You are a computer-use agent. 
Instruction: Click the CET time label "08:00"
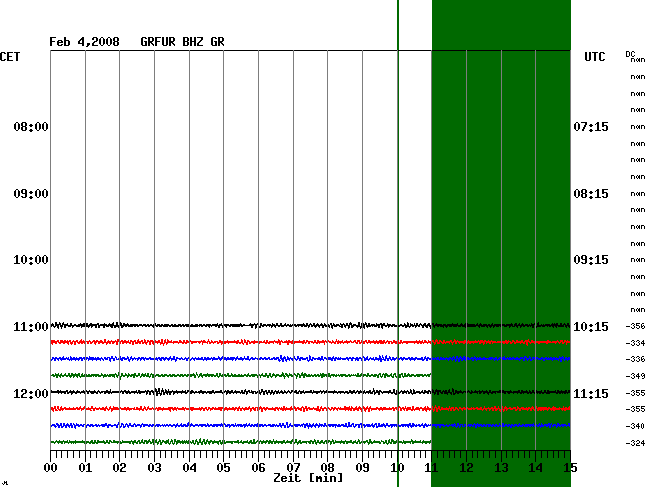coord(31,126)
